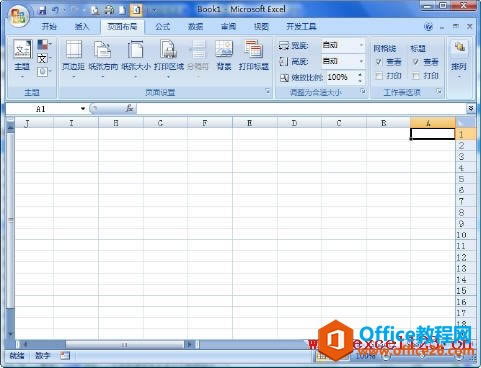481x368 pixels.
Task: Switch to the 开发工具 developer tab
Action: click(301, 27)
